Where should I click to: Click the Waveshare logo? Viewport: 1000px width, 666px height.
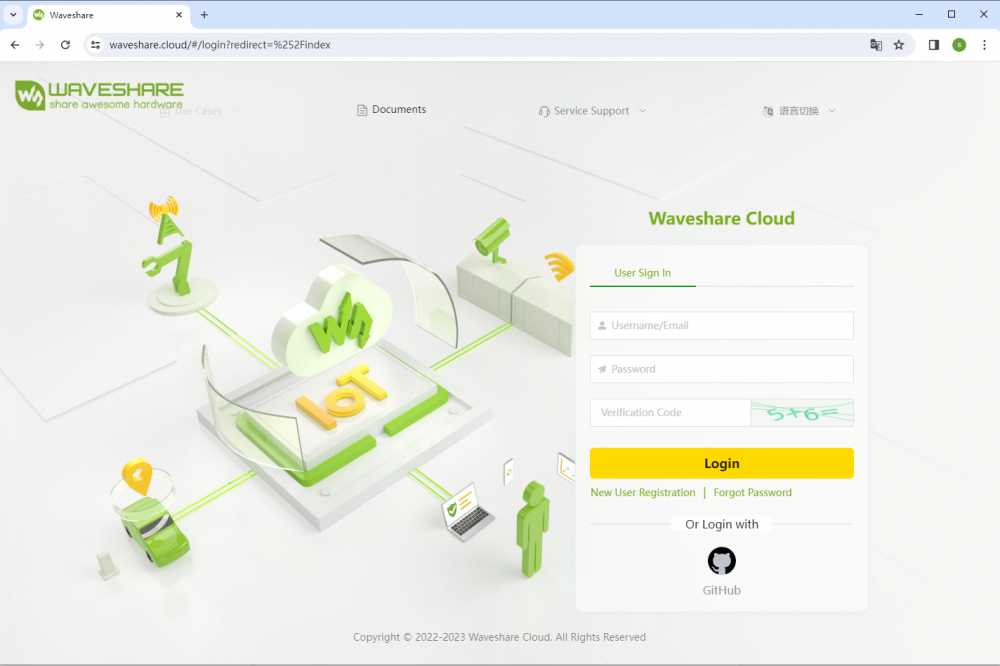(99, 95)
